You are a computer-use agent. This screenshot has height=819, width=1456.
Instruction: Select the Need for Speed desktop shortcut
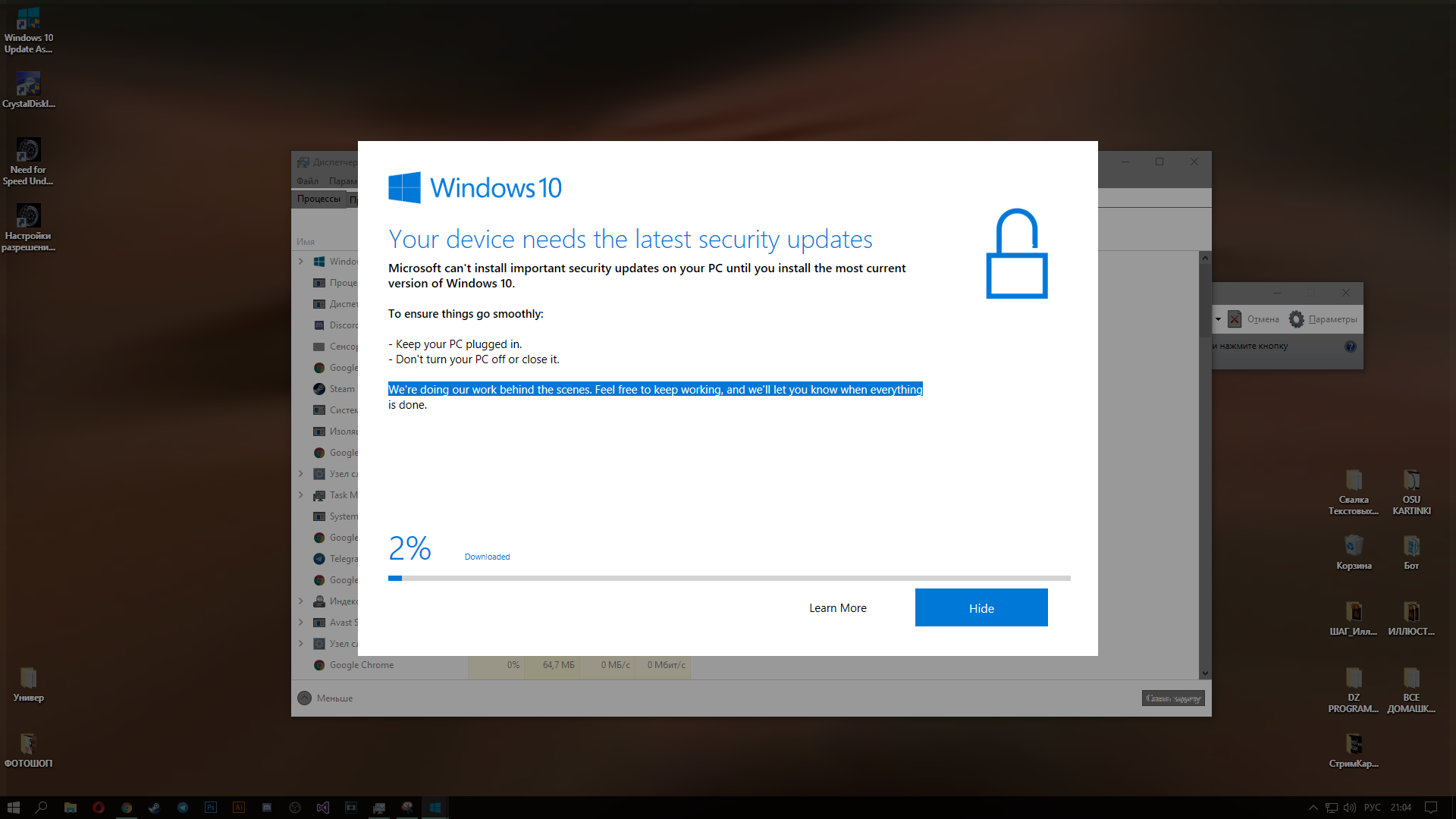click(28, 162)
